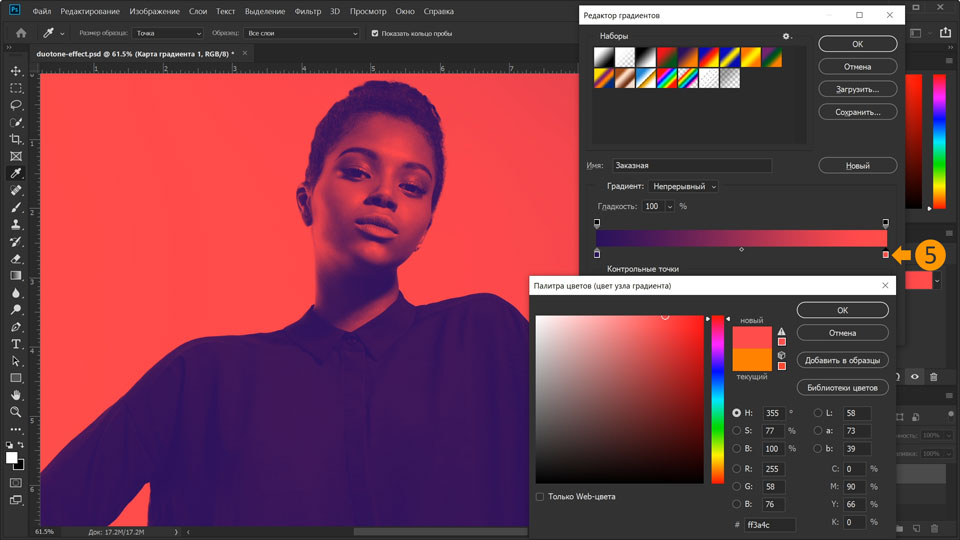Viewport: 960px width, 540px height.
Task: Open 'Файл' menu
Action: pos(42,11)
